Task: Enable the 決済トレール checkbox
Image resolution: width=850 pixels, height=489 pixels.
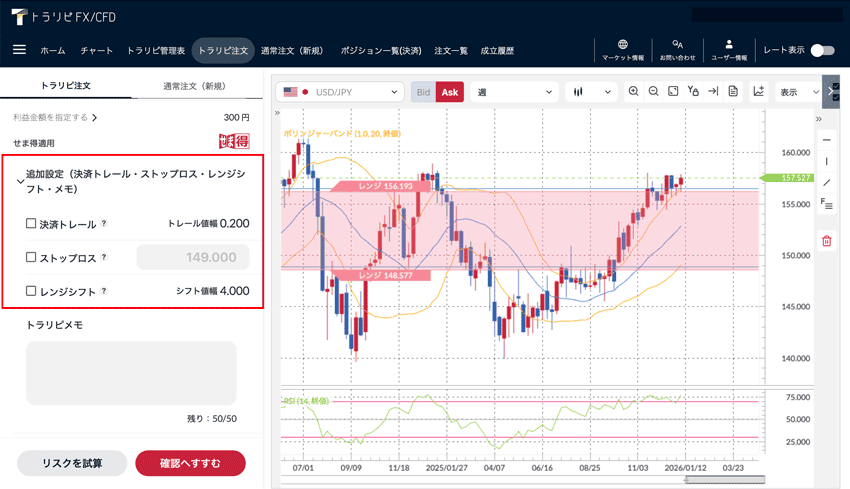Action: [x=31, y=223]
